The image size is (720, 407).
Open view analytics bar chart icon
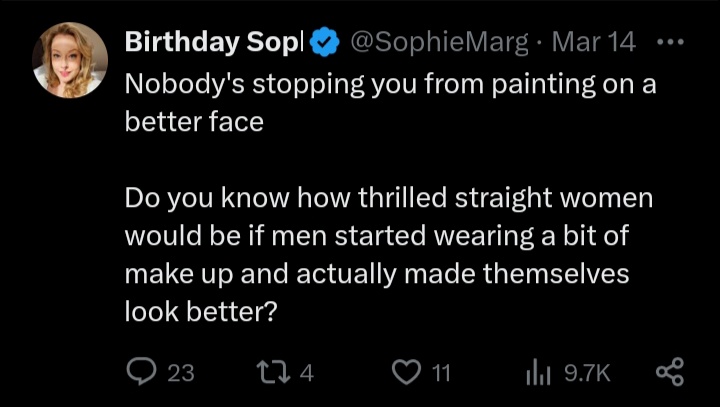[540, 372]
